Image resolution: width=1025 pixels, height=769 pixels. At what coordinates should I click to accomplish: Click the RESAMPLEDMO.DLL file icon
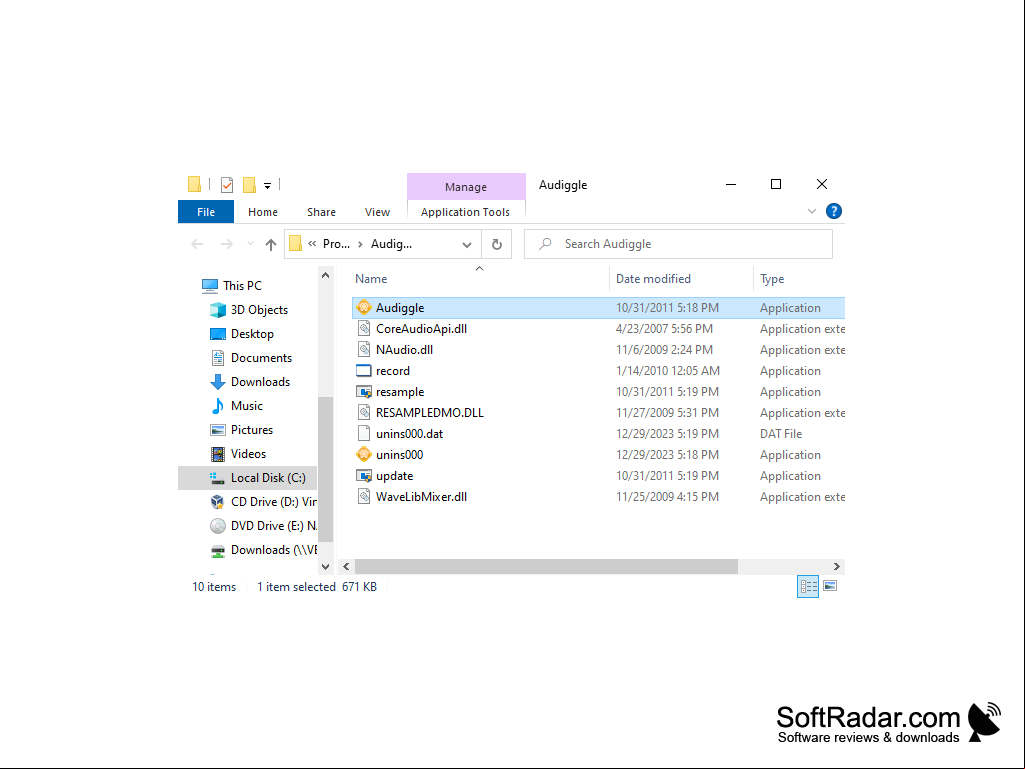coord(363,413)
